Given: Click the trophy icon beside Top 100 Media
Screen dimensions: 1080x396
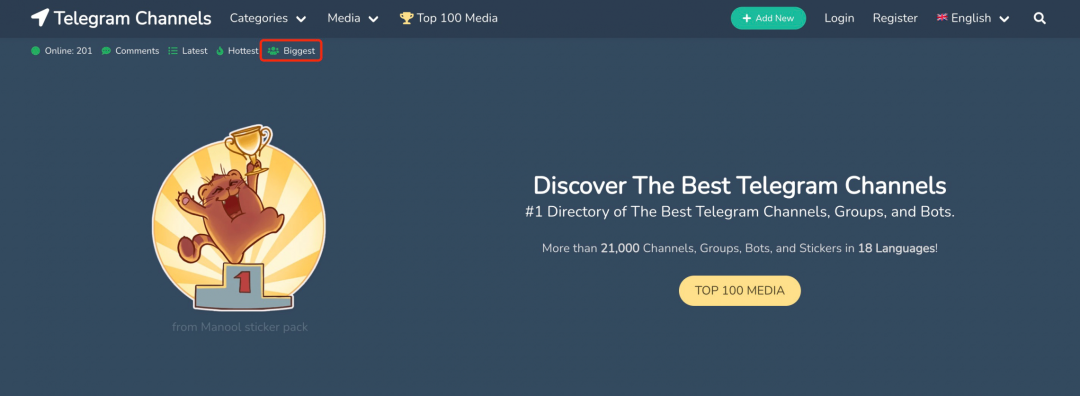Looking at the screenshot, I should (x=406, y=19).
